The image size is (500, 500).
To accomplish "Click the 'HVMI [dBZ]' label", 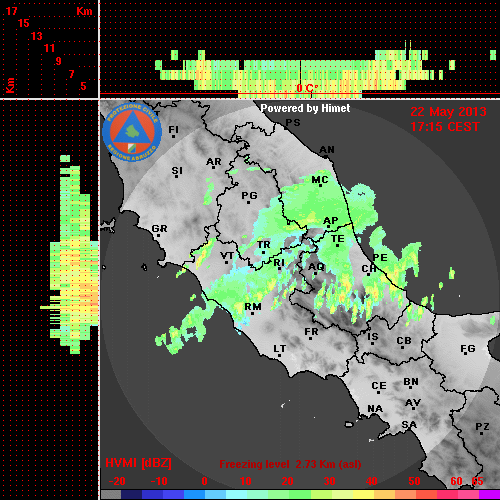I will coord(138,463).
